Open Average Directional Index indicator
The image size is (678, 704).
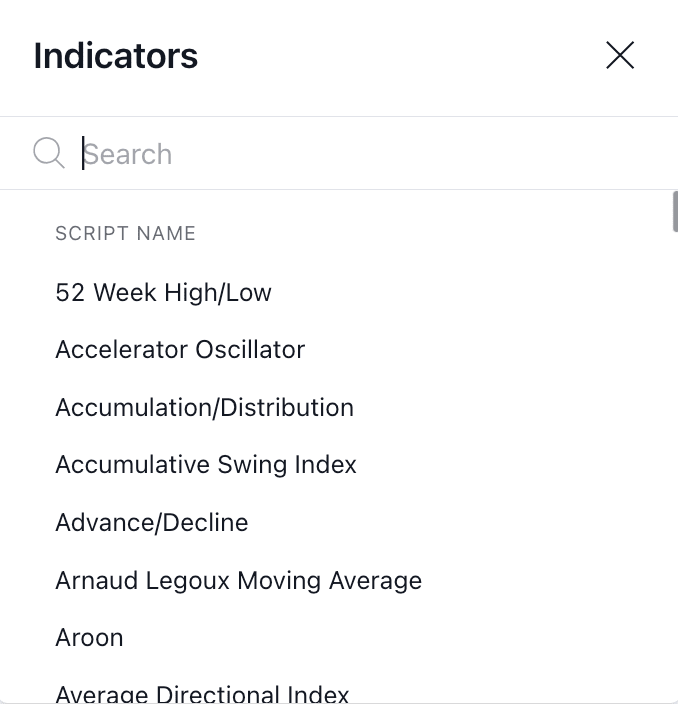pos(202,693)
